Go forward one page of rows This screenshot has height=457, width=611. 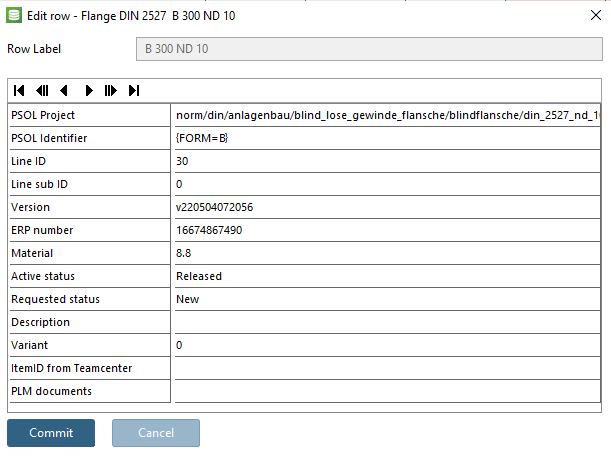(111, 91)
